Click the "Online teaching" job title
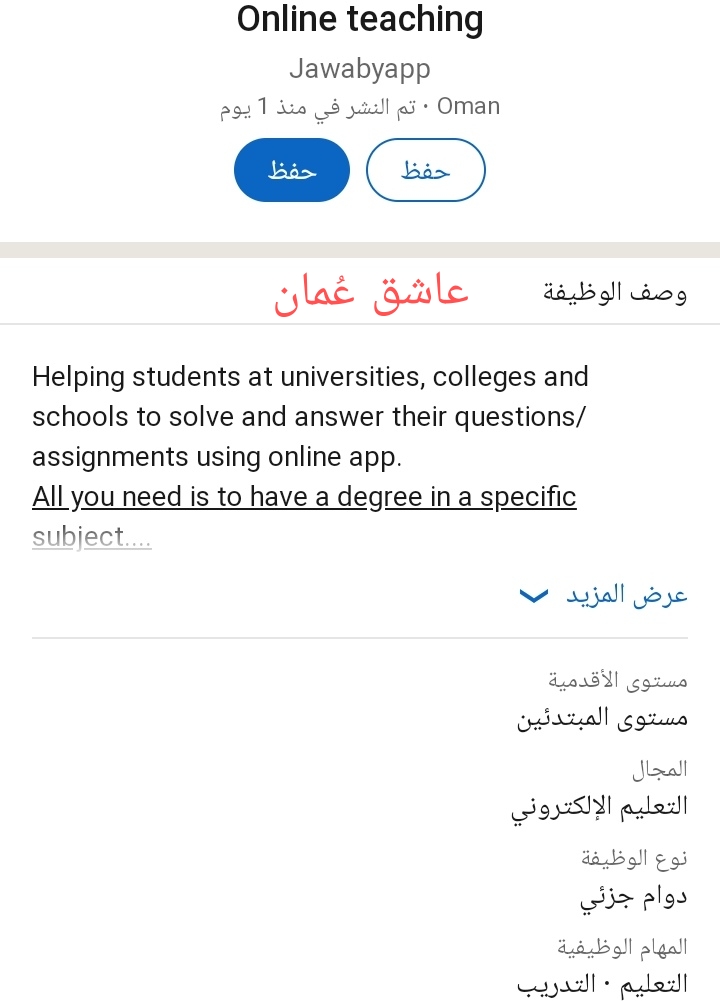This screenshot has width=720, height=1001. [360, 20]
